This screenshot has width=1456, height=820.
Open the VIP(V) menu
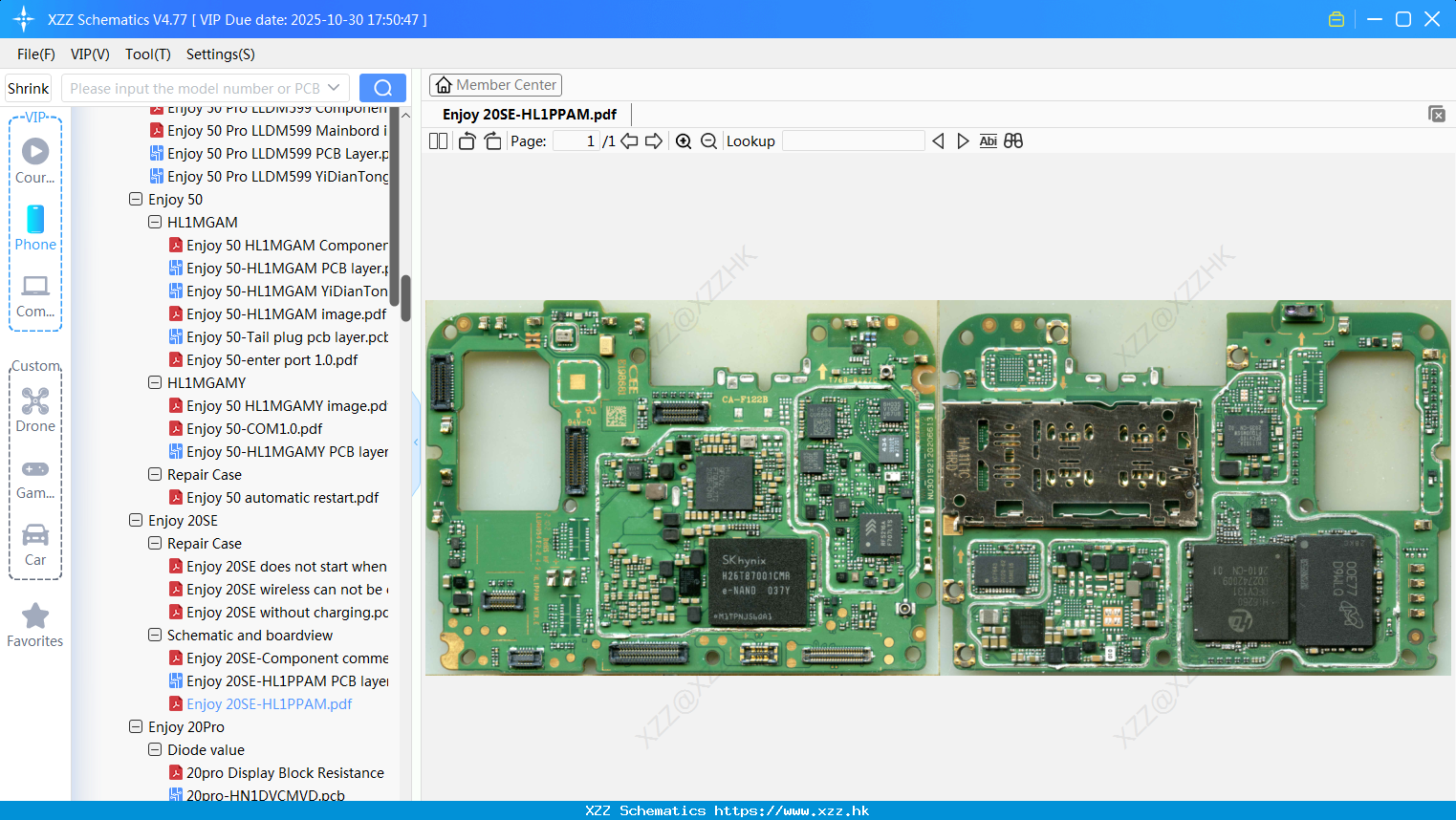point(90,54)
